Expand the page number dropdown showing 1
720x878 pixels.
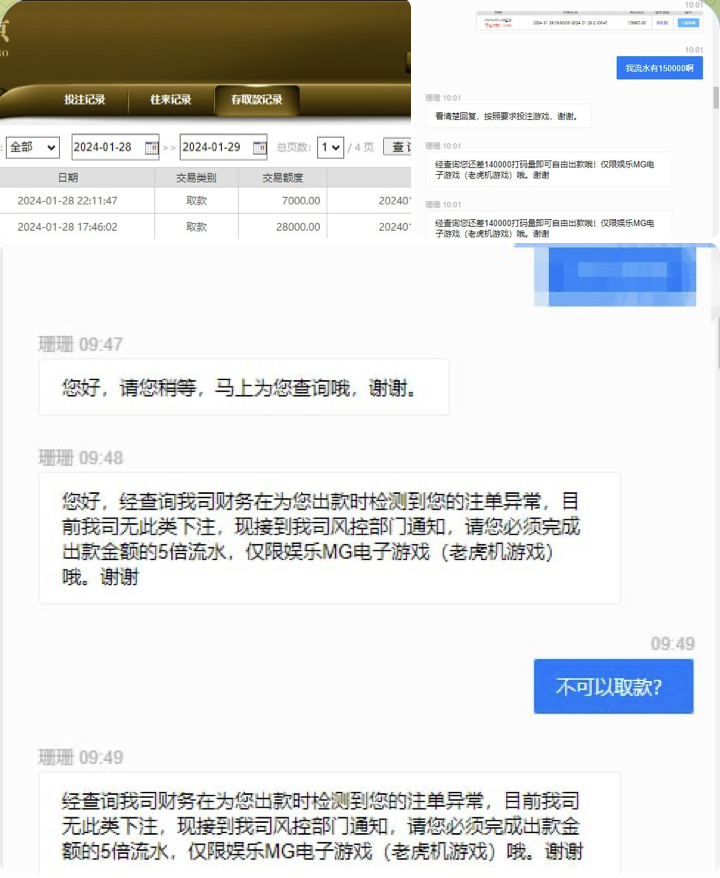330,147
